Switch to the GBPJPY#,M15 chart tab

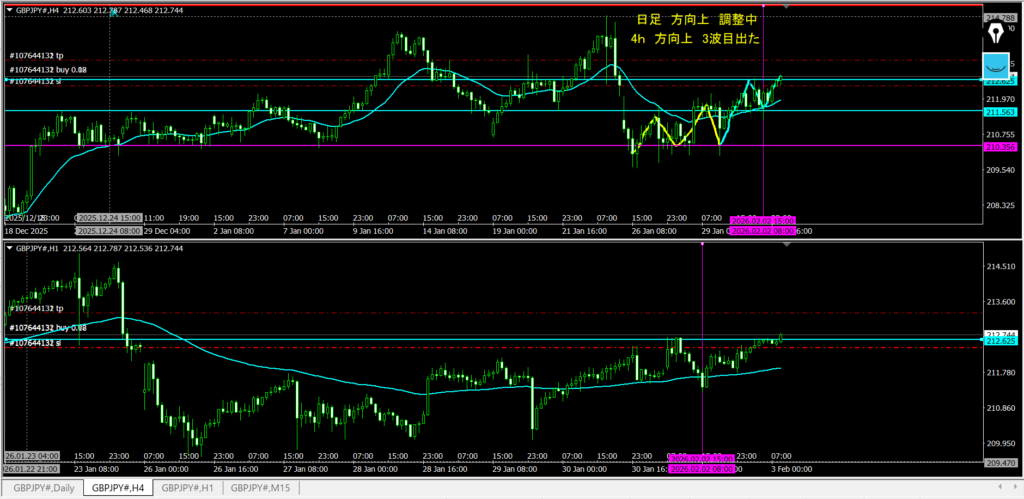click(260, 488)
